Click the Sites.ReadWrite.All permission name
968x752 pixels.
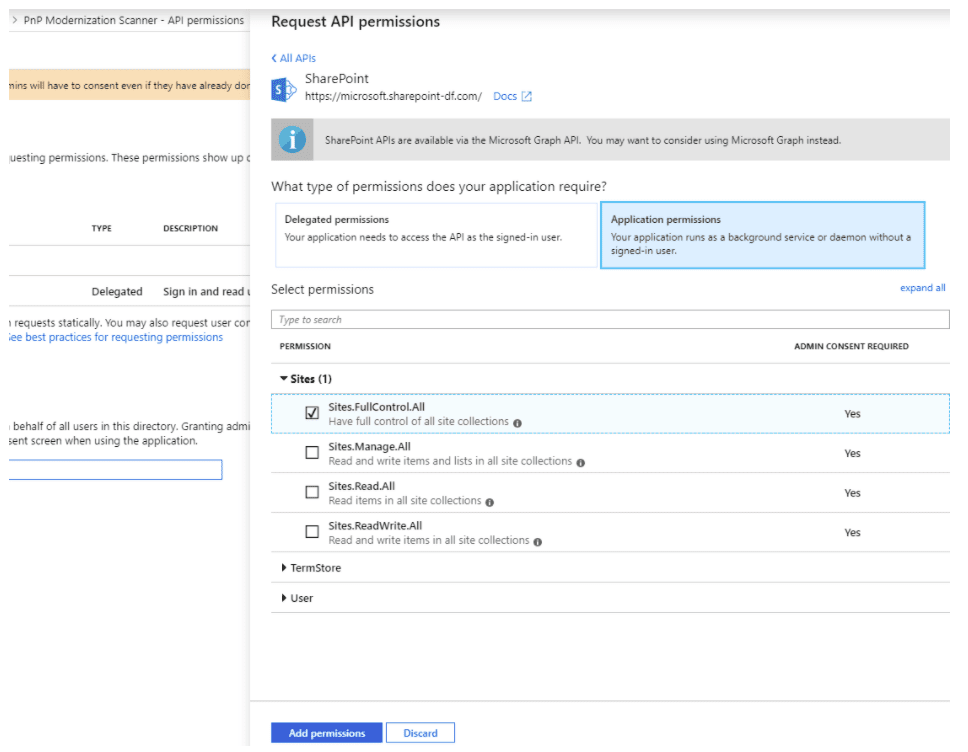click(x=375, y=525)
